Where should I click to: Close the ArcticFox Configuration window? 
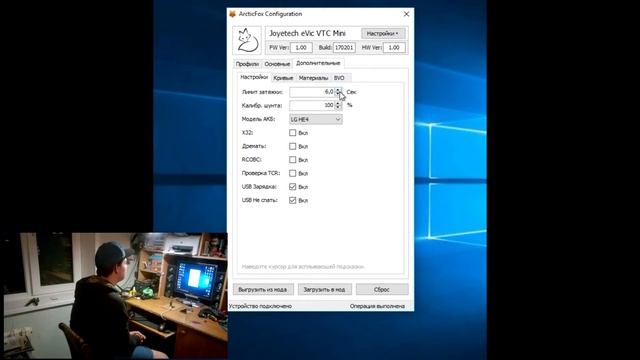click(406, 14)
